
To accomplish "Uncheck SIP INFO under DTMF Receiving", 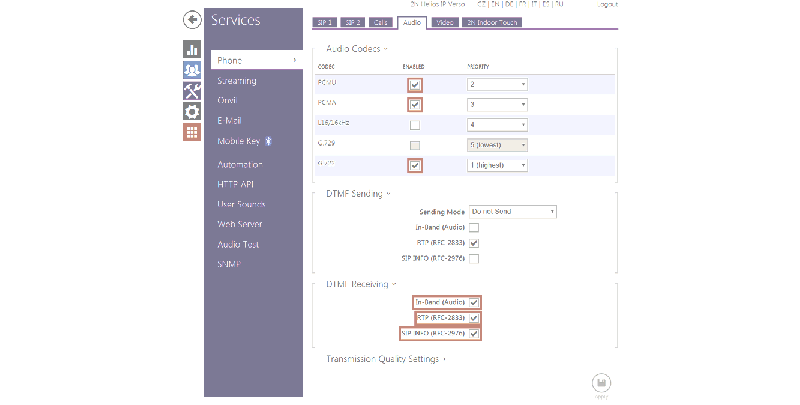I will [474, 334].
